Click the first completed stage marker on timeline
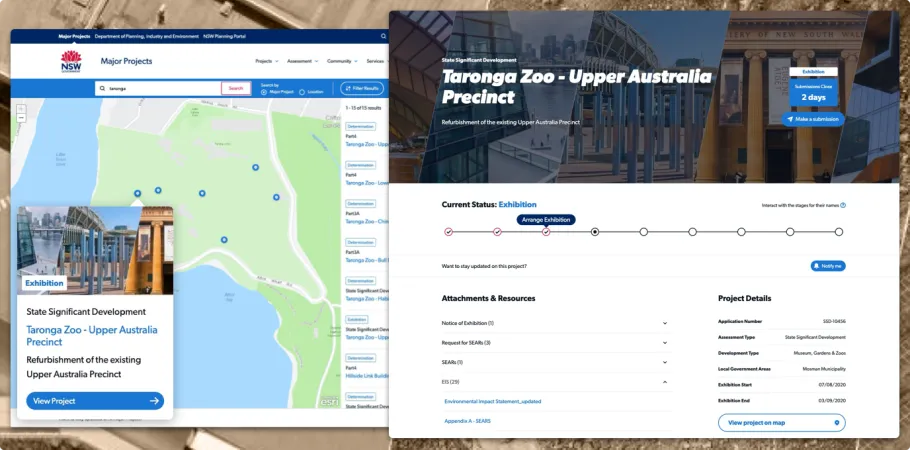910x450 pixels. coord(449,232)
